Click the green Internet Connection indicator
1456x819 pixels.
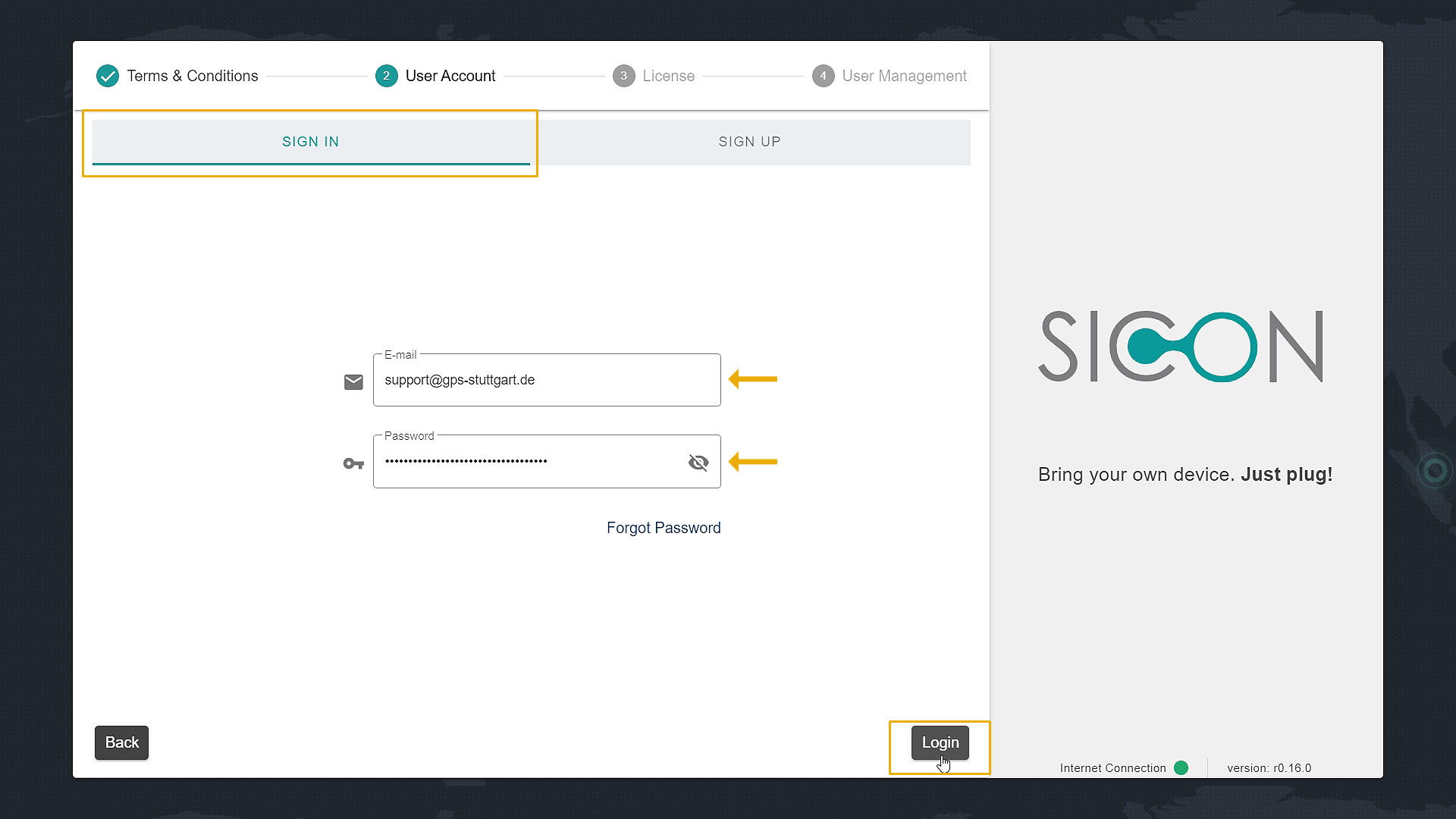[1181, 767]
